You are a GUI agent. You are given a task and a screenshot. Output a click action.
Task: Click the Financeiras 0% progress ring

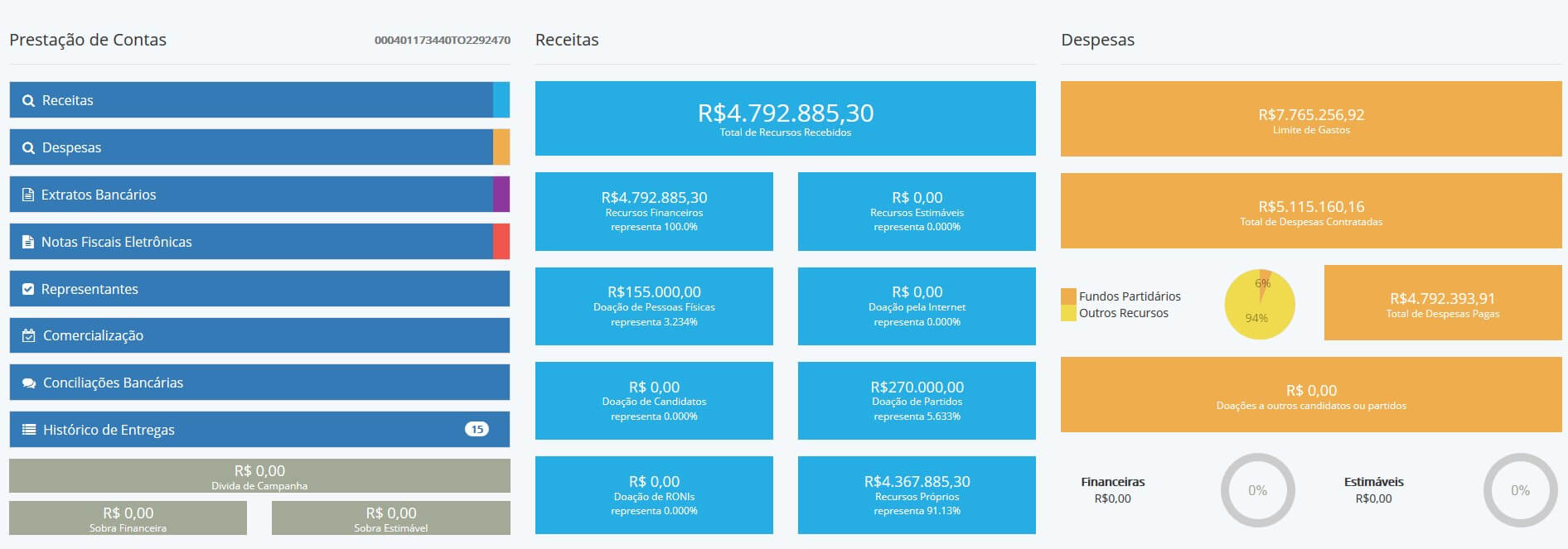pyautogui.click(x=1257, y=490)
